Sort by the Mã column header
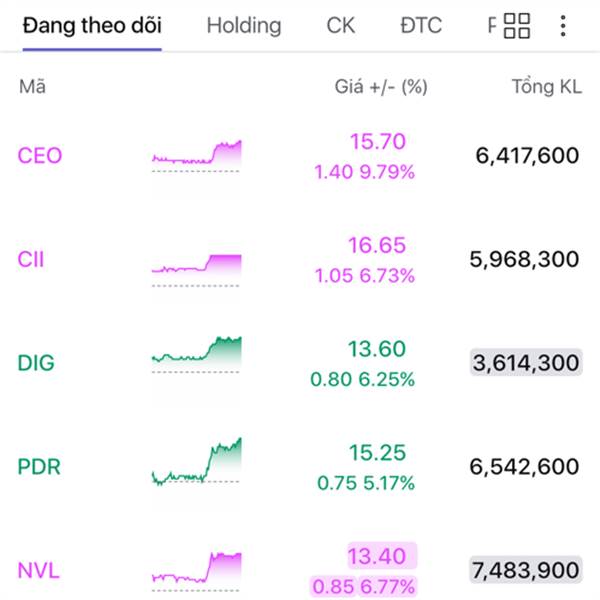 [32, 87]
